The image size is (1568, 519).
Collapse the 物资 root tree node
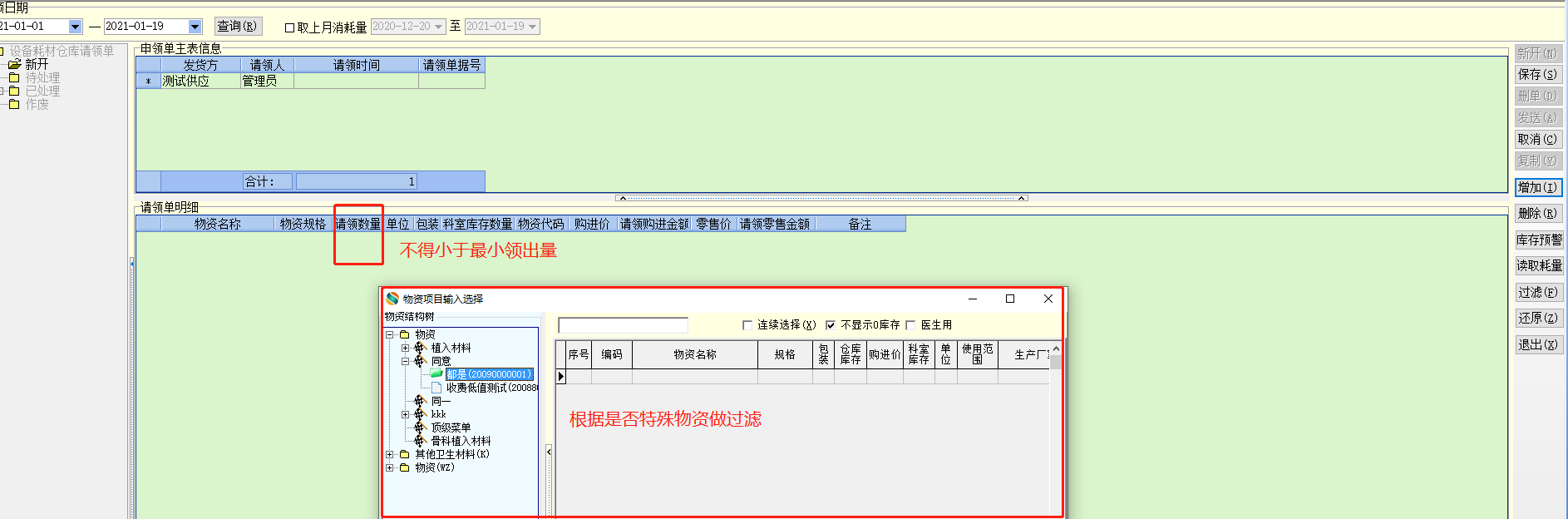pyautogui.click(x=389, y=334)
